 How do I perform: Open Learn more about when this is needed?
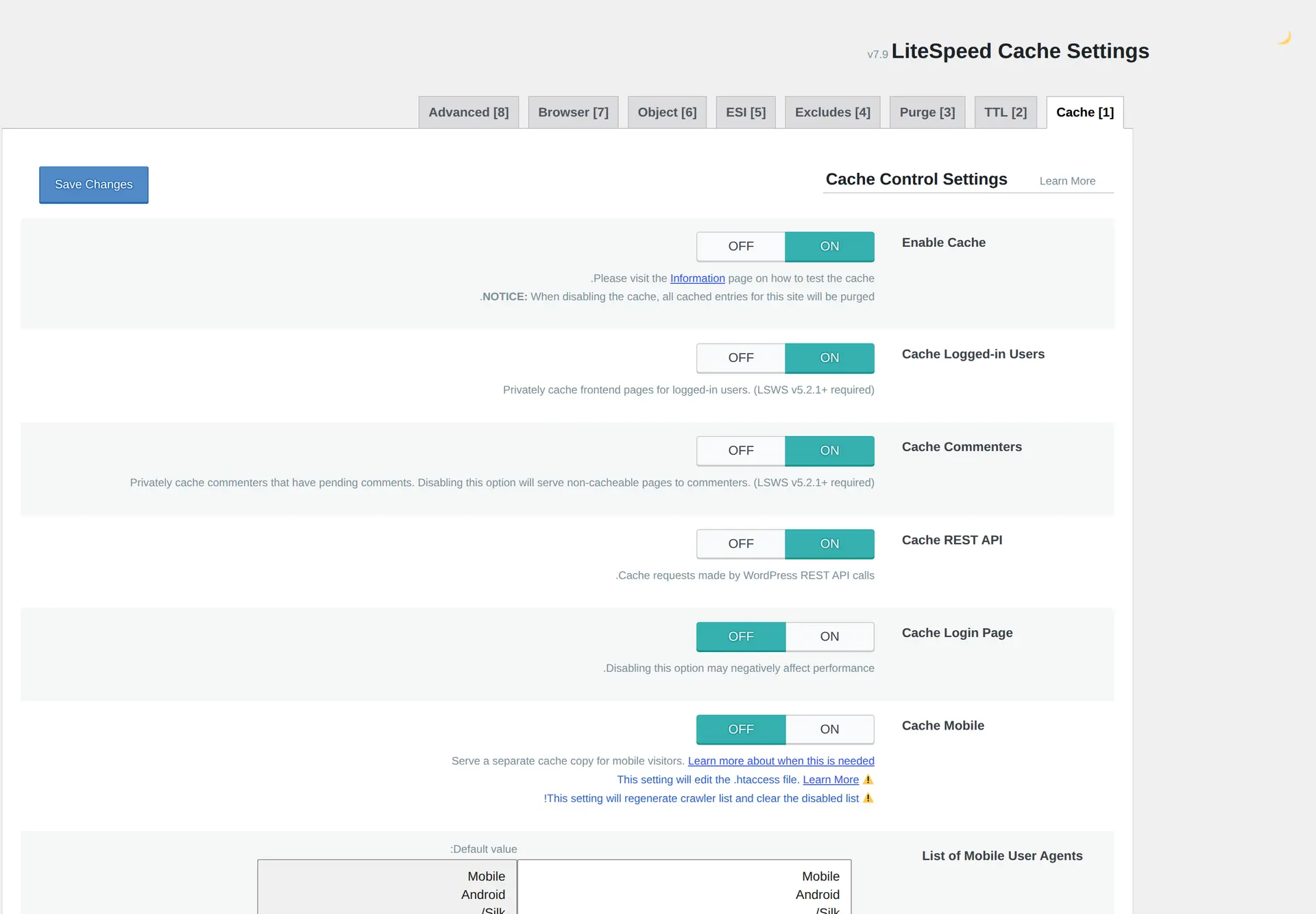coord(781,761)
